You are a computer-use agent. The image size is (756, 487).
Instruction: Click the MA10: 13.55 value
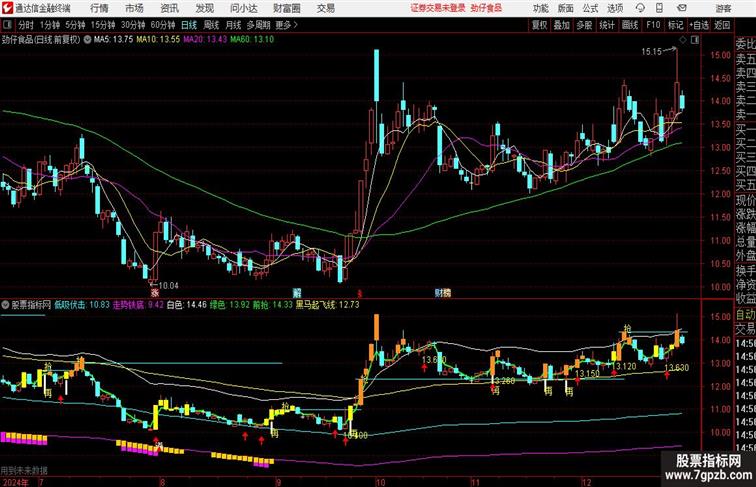pyautogui.click(x=158, y=40)
